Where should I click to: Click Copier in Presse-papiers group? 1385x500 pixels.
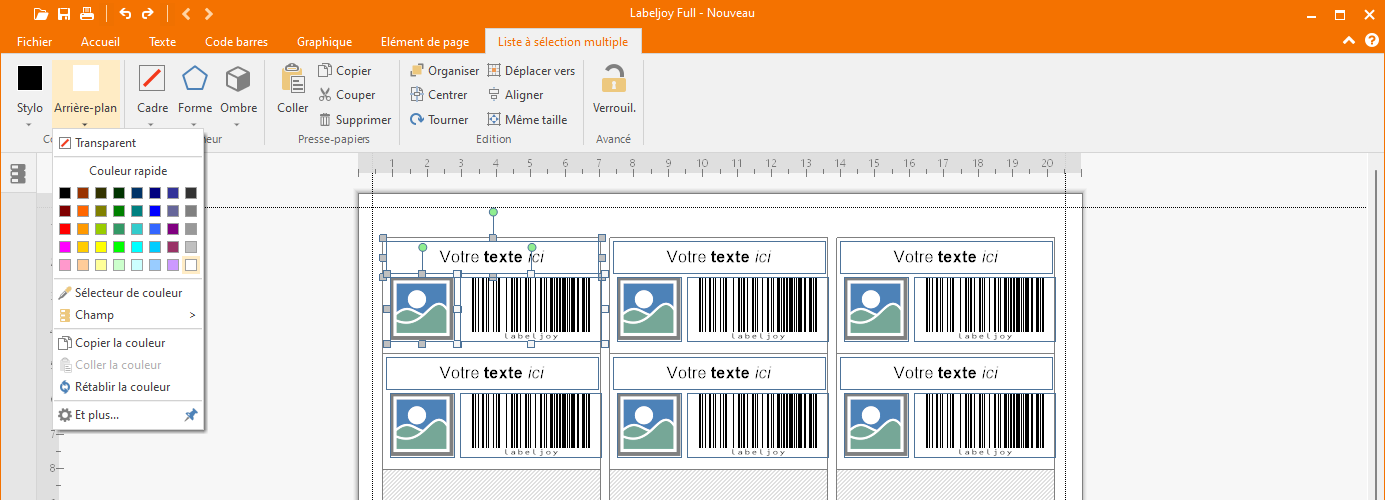click(345, 71)
